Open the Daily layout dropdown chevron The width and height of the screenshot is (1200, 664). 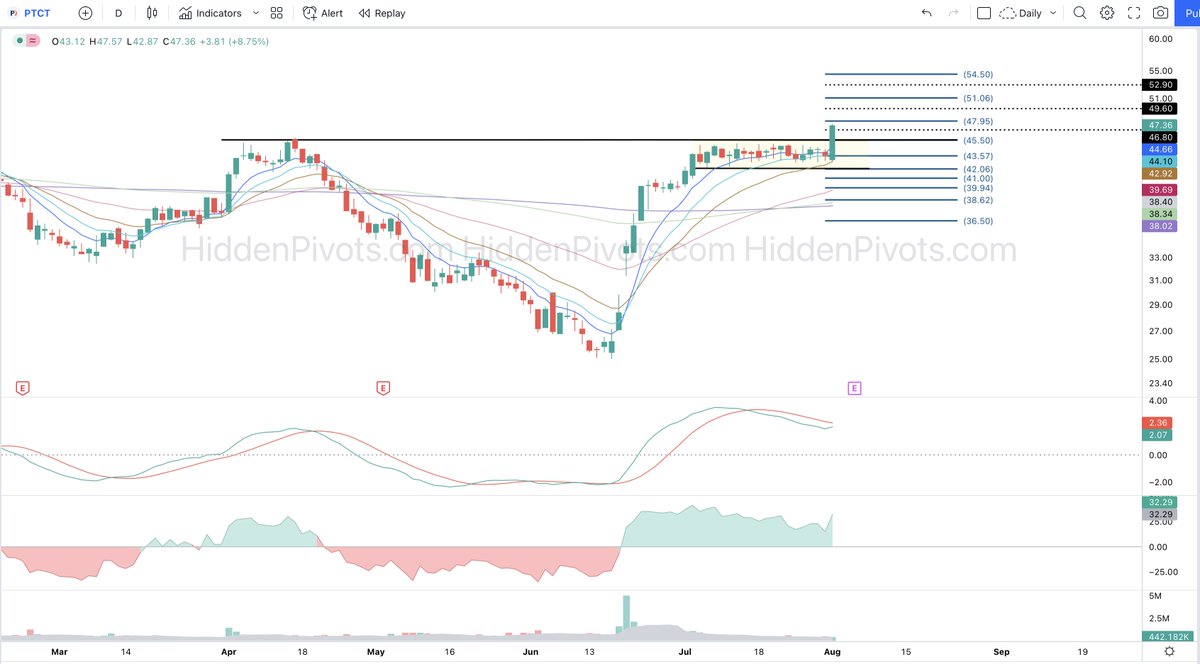tap(1053, 13)
